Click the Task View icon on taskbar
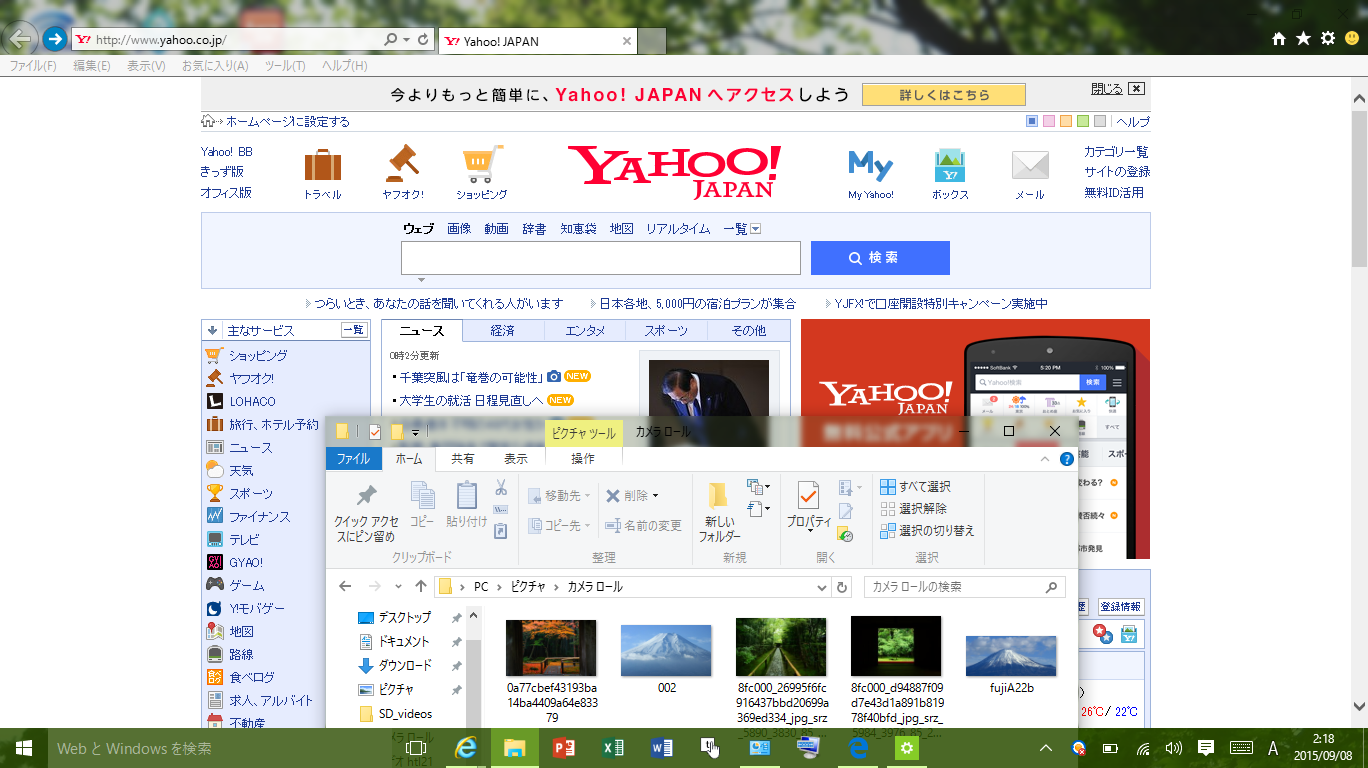This screenshot has width=1368, height=768. click(x=416, y=747)
